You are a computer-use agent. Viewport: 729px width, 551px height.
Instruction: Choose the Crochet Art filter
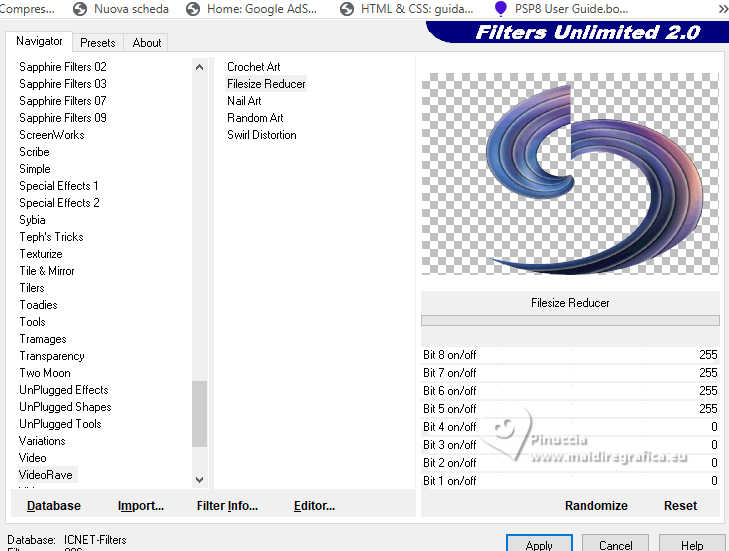click(x=253, y=67)
